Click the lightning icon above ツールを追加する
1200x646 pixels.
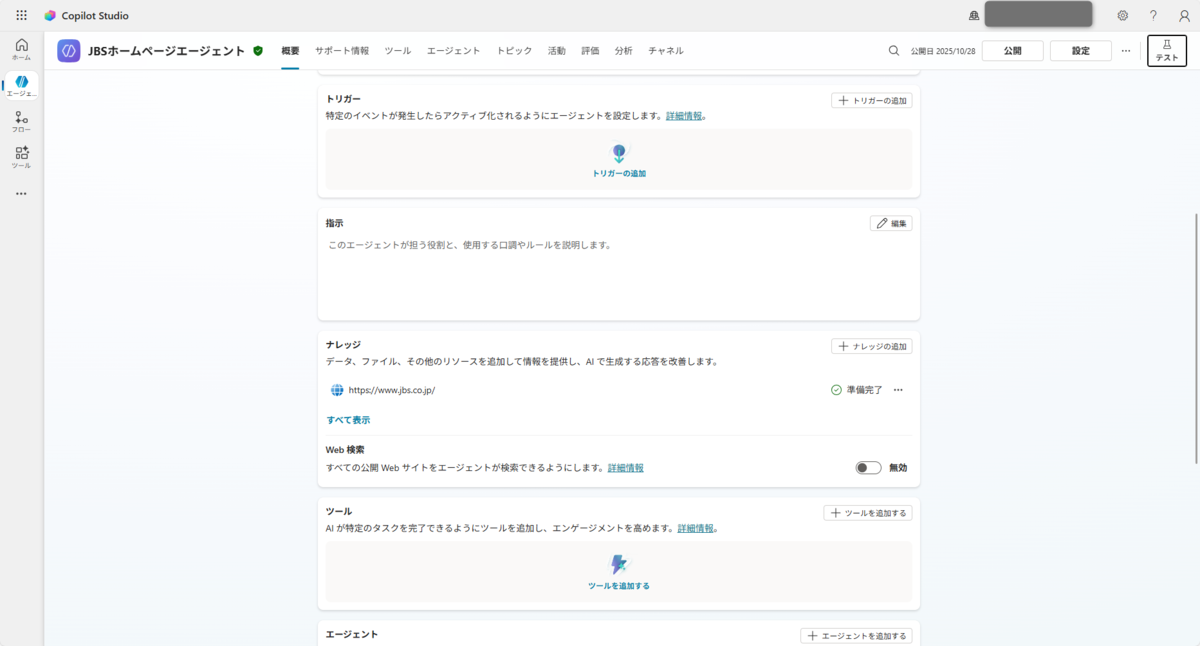click(618, 566)
